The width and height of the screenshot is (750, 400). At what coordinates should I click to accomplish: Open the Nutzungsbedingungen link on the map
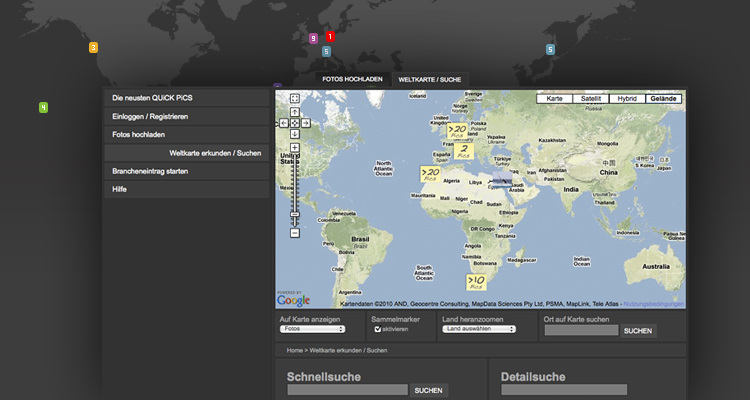pyautogui.click(x=654, y=304)
